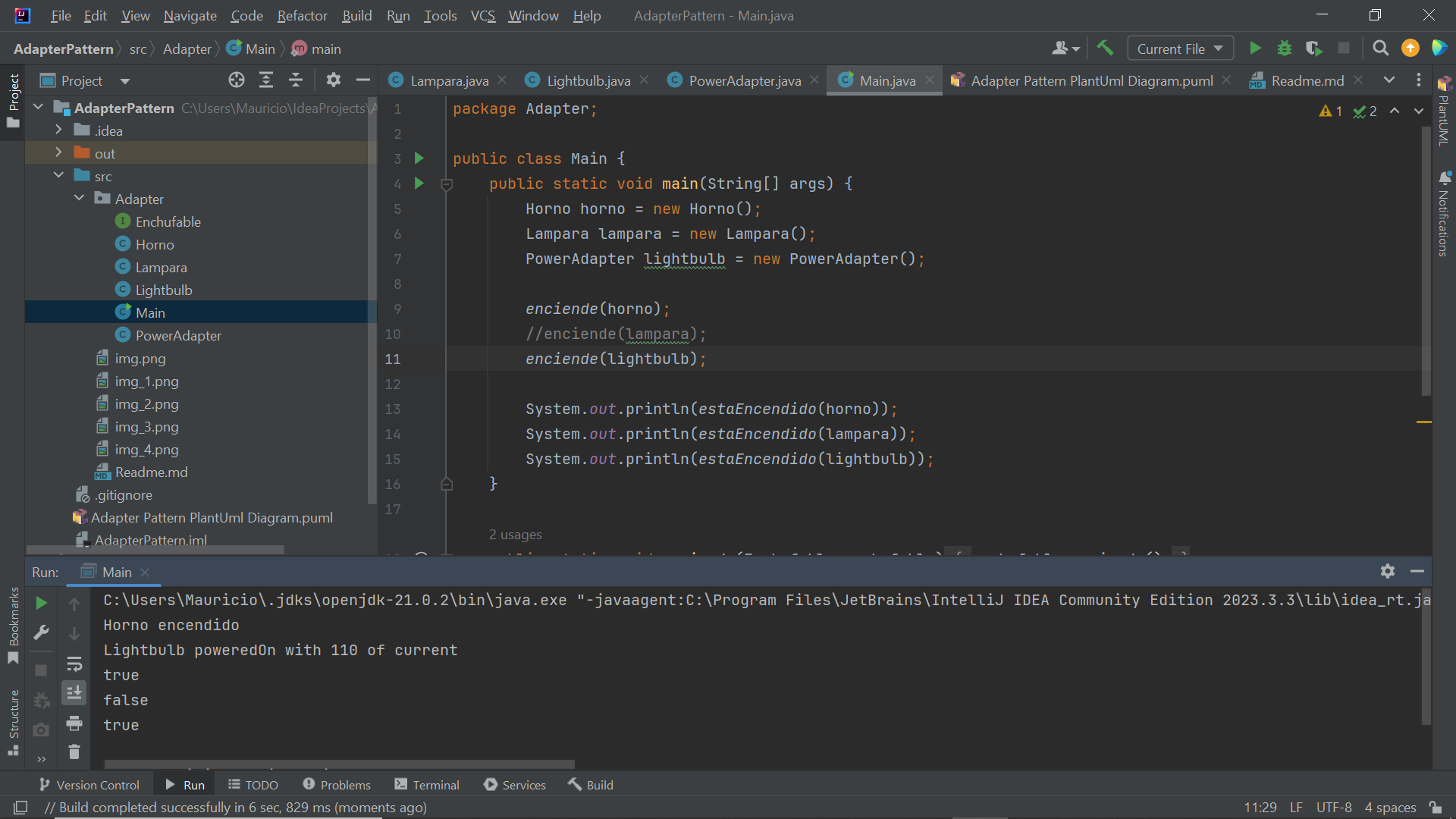Open editor tabs more options menu
The width and height of the screenshot is (1456, 819).
[x=1419, y=80]
